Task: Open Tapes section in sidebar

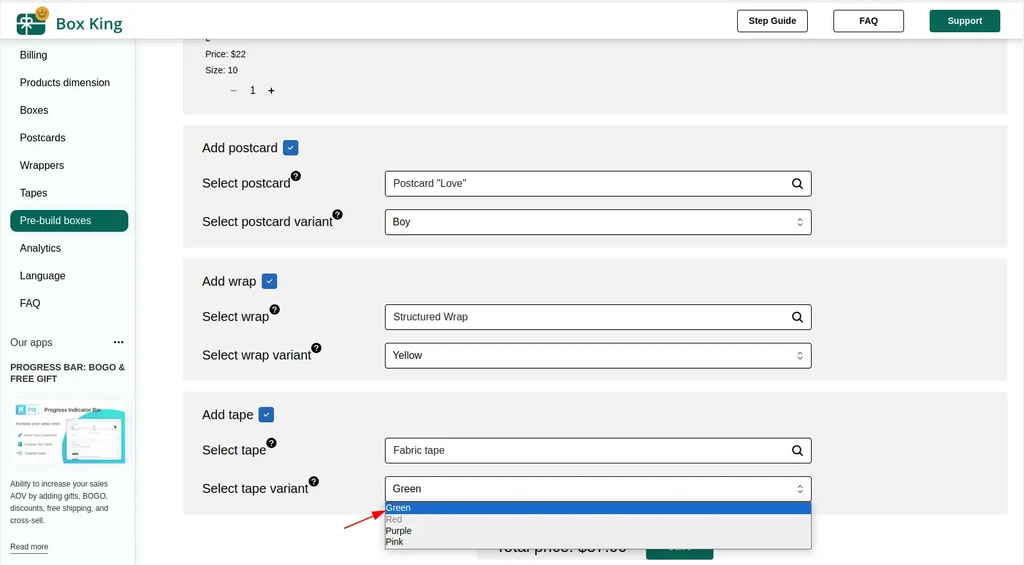Action: click(x=33, y=193)
